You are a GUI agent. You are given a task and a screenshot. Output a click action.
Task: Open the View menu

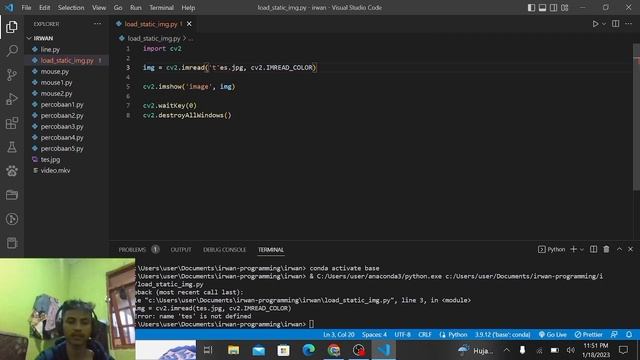tap(99, 7)
